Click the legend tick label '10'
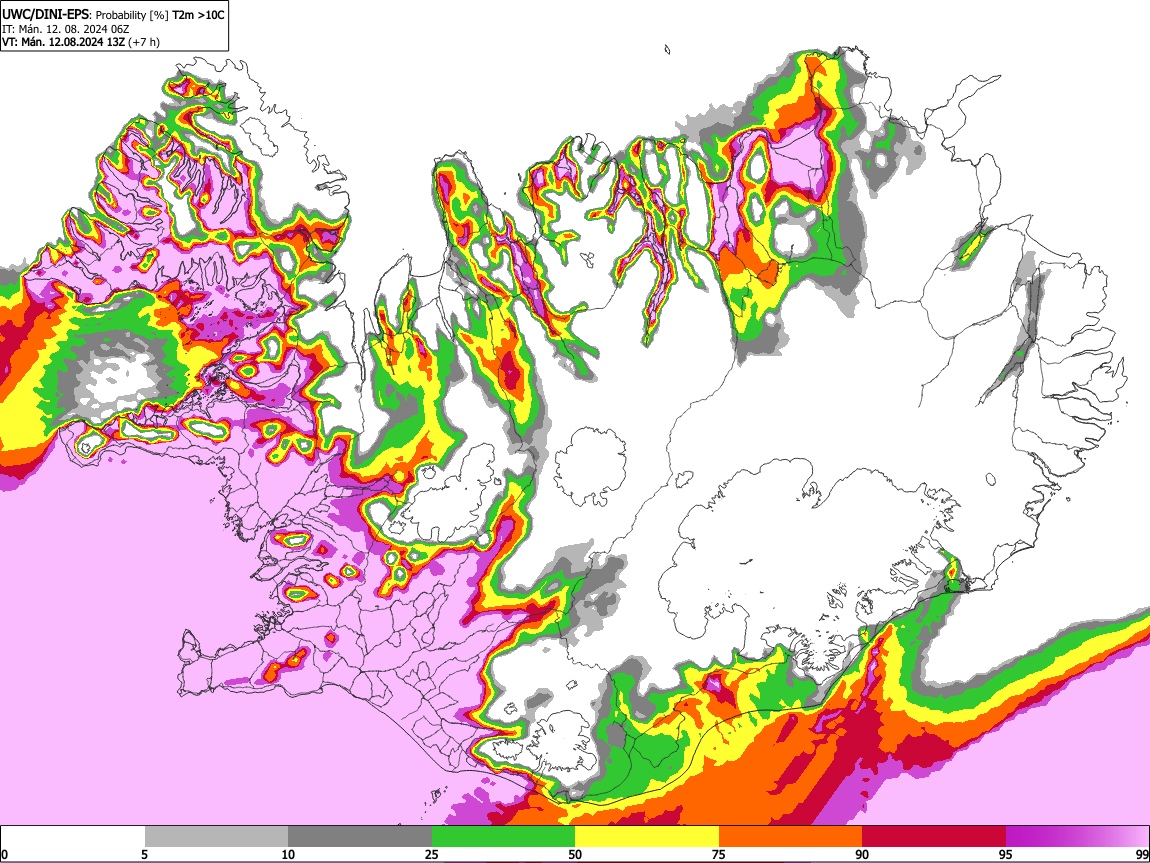 click(x=288, y=854)
